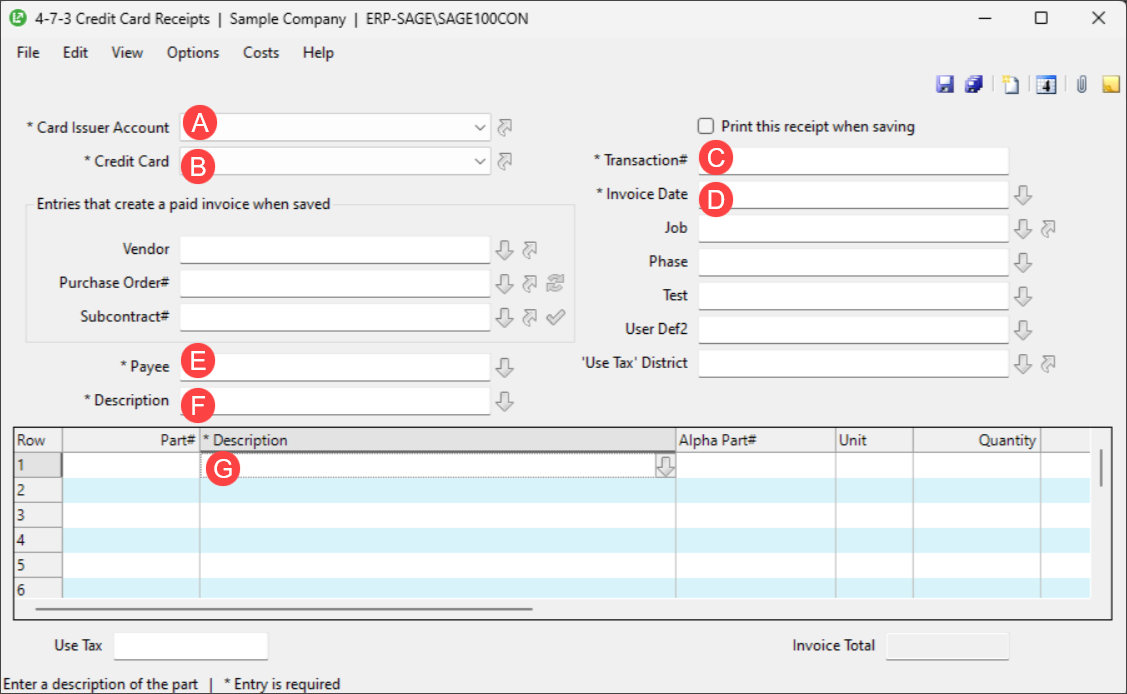Select the Quantity column header

977,440
